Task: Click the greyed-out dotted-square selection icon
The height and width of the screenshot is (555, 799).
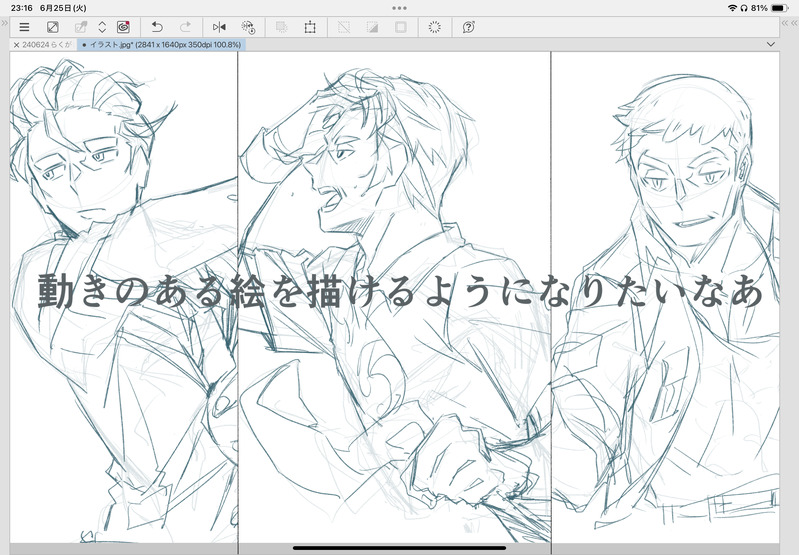Action: pyautogui.click(x=281, y=27)
